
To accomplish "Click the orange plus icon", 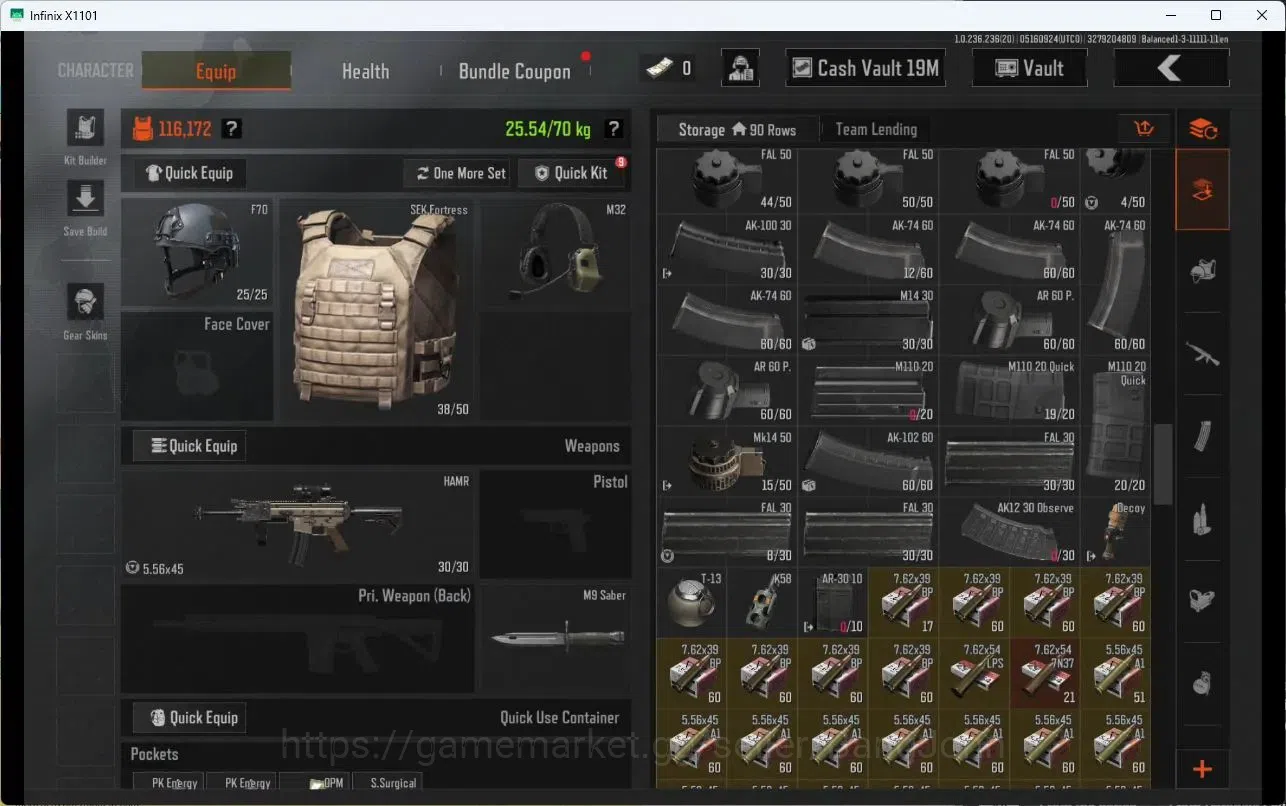I will [x=1202, y=769].
